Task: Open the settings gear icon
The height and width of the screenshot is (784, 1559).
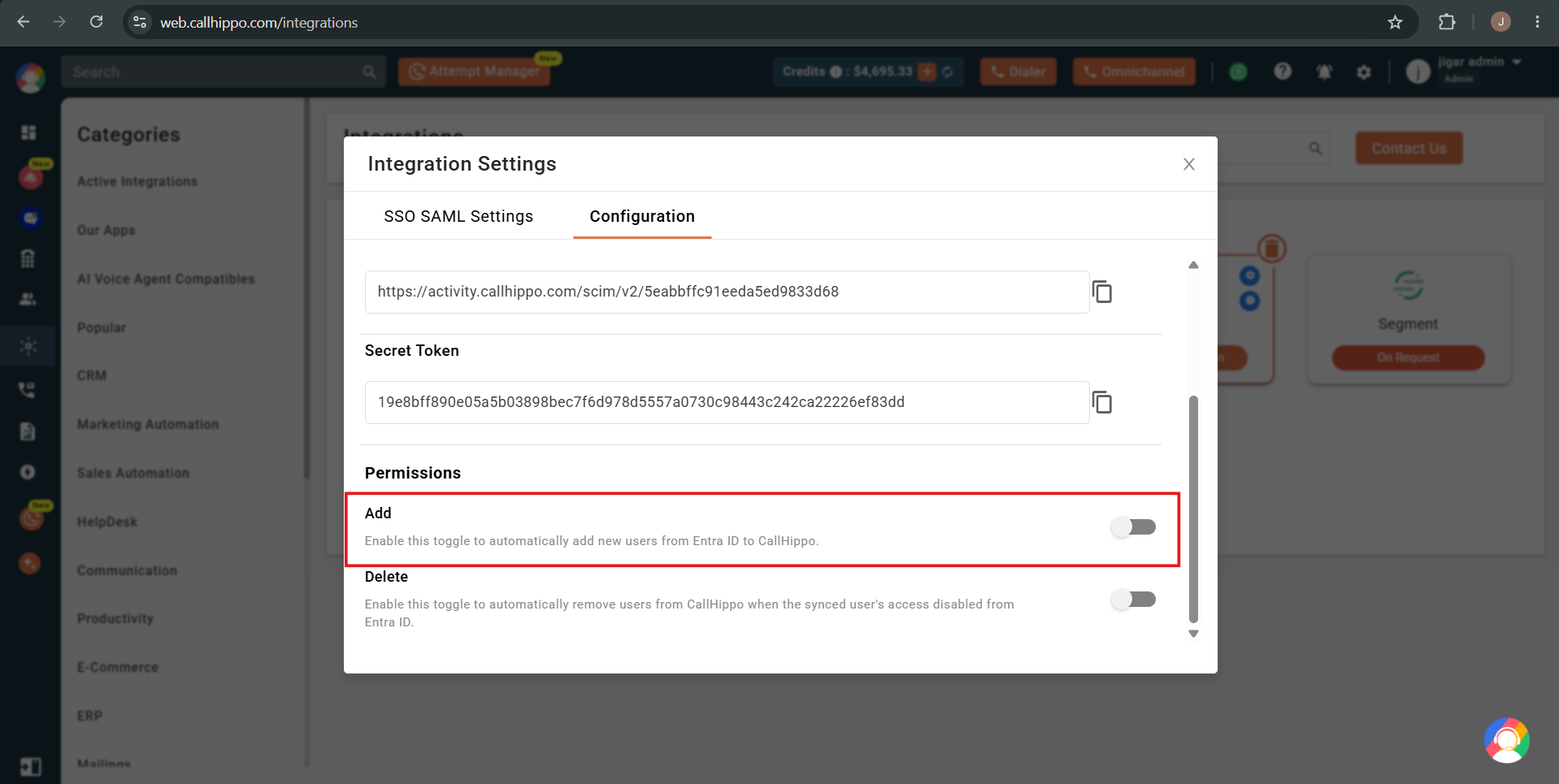Action: [x=1364, y=72]
